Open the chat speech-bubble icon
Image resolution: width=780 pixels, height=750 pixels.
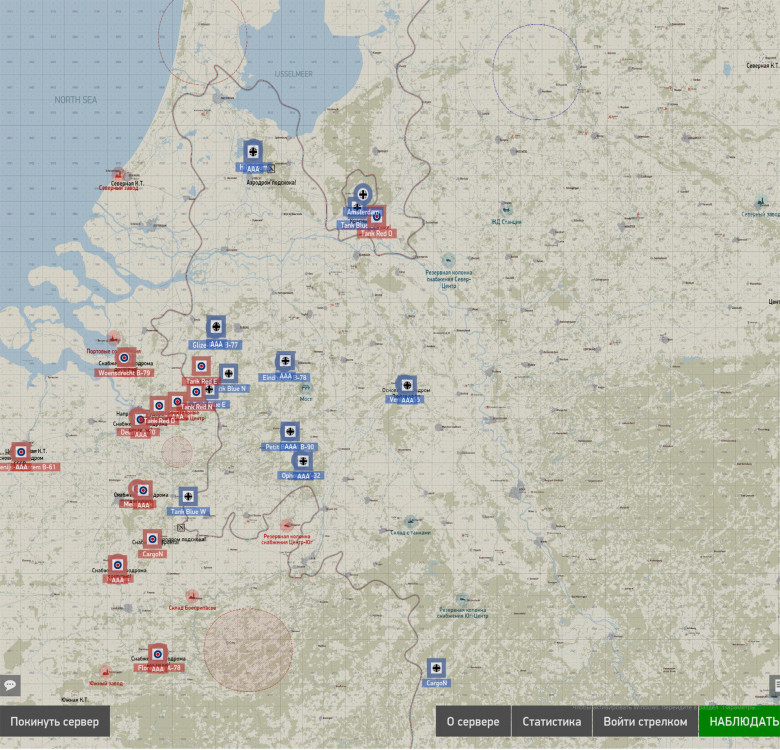tap(9, 685)
